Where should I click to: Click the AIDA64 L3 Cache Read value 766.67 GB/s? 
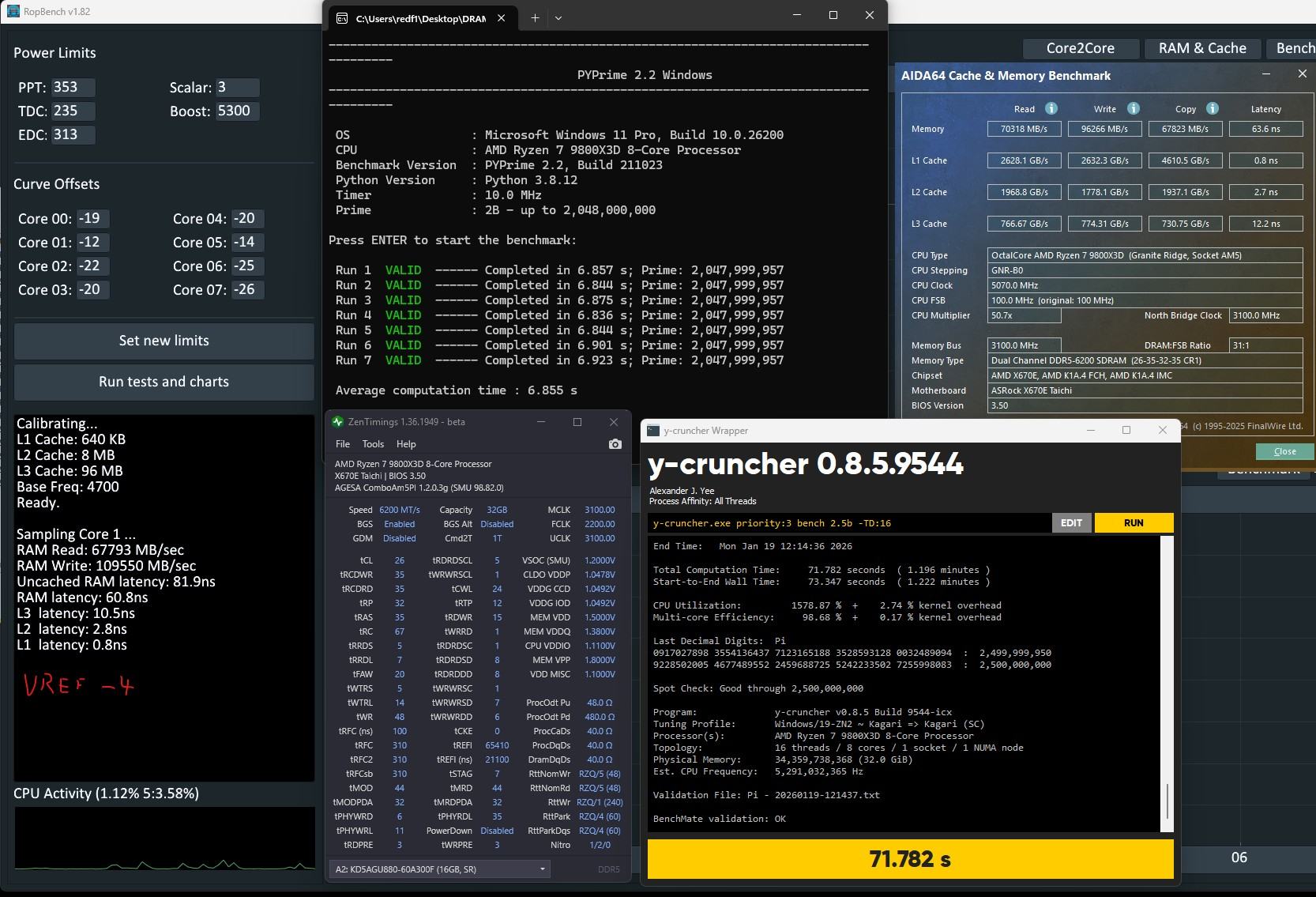1025,224
